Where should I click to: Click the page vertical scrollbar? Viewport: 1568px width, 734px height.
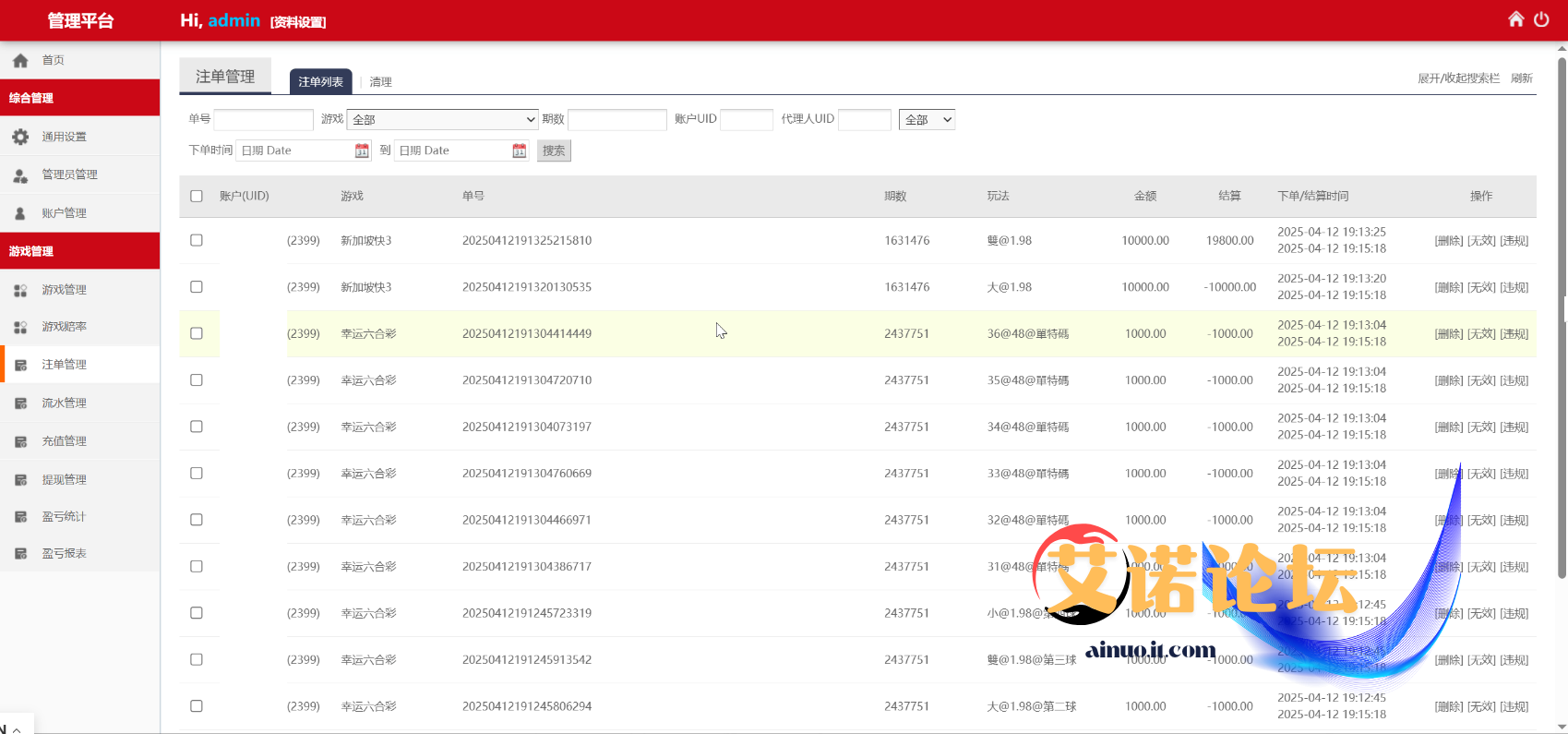click(x=1562, y=319)
